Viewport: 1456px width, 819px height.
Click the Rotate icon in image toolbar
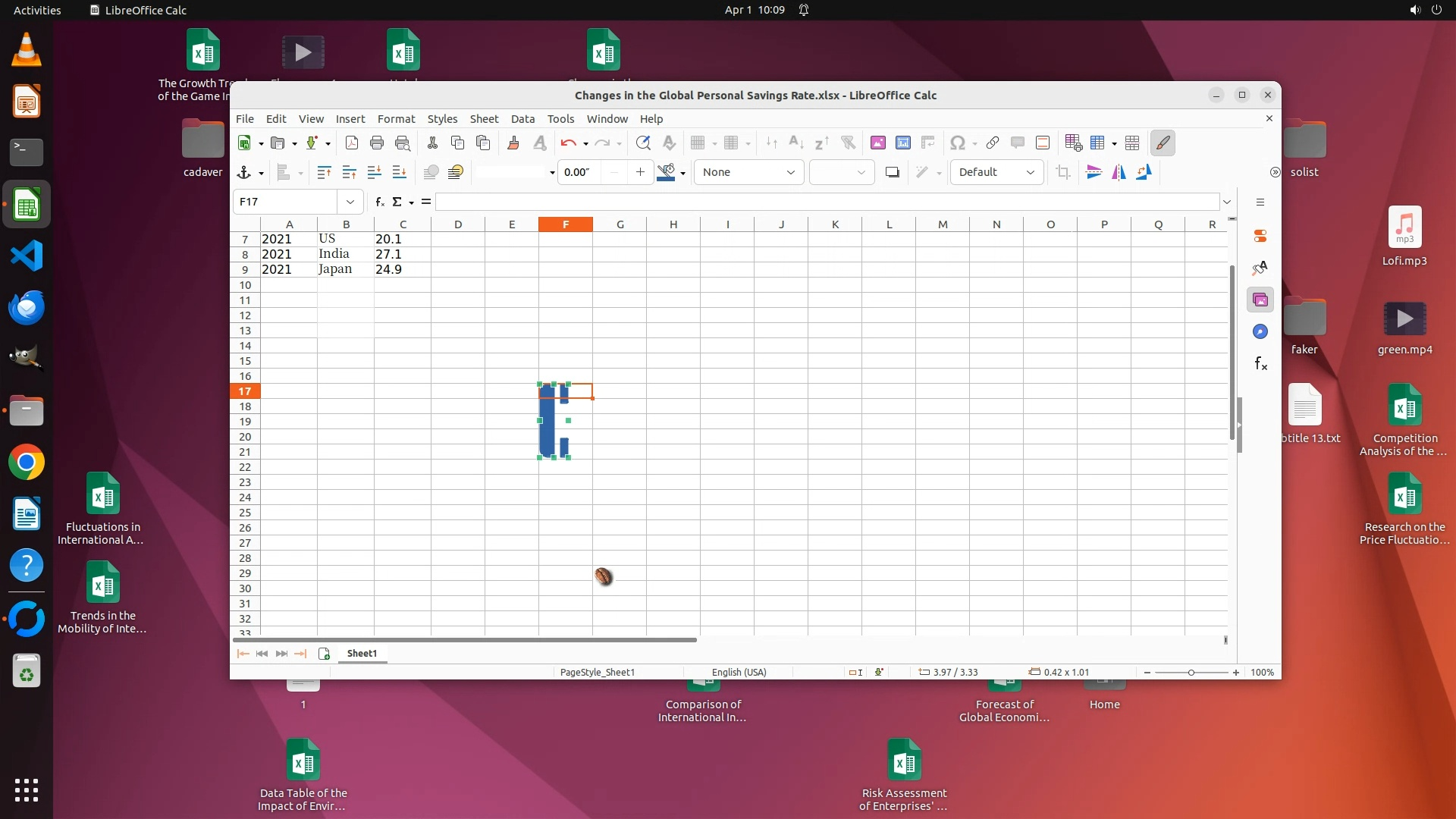coord(1144,173)
